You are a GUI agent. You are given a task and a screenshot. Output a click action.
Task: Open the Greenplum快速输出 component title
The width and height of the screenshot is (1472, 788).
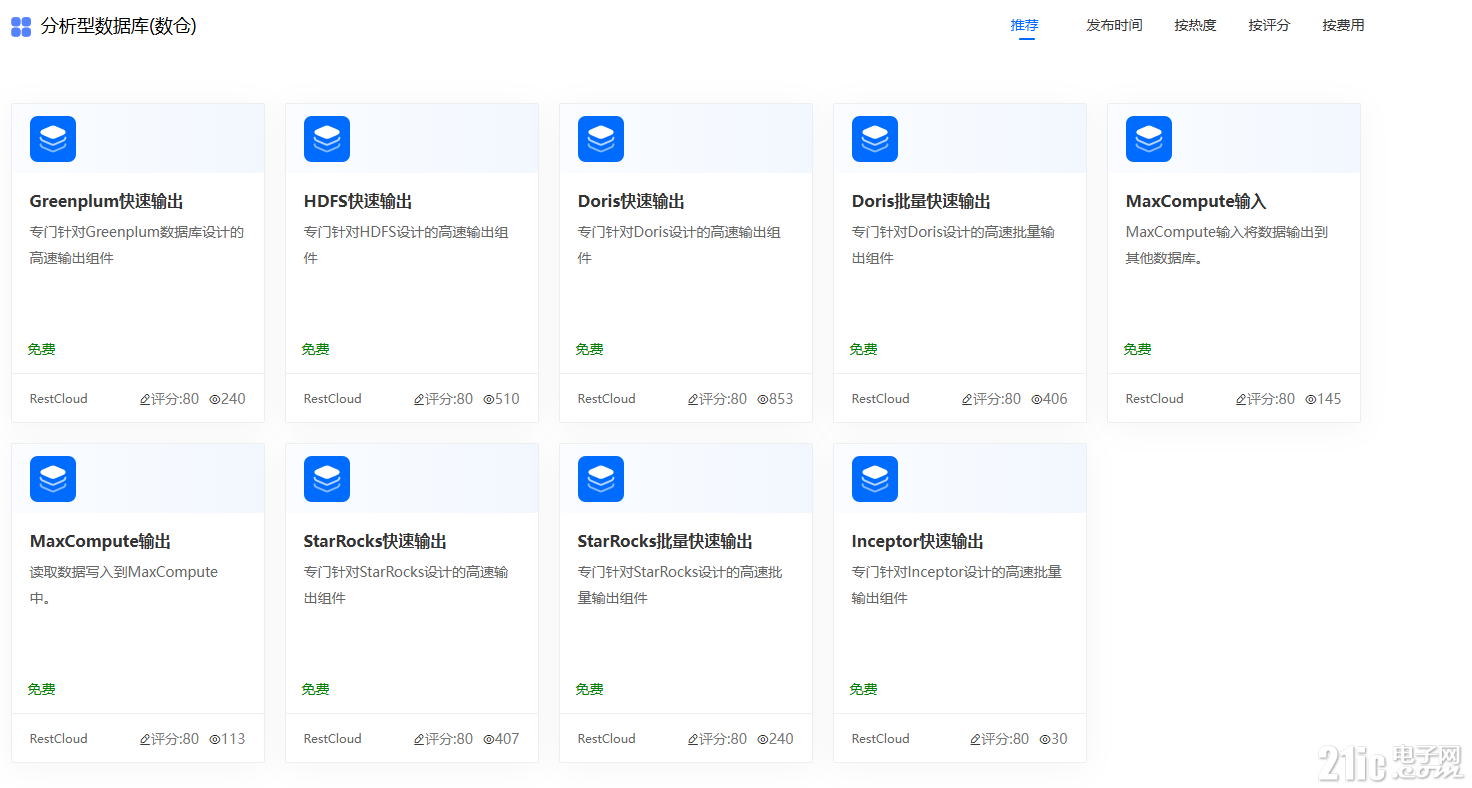tap(107, 201)
